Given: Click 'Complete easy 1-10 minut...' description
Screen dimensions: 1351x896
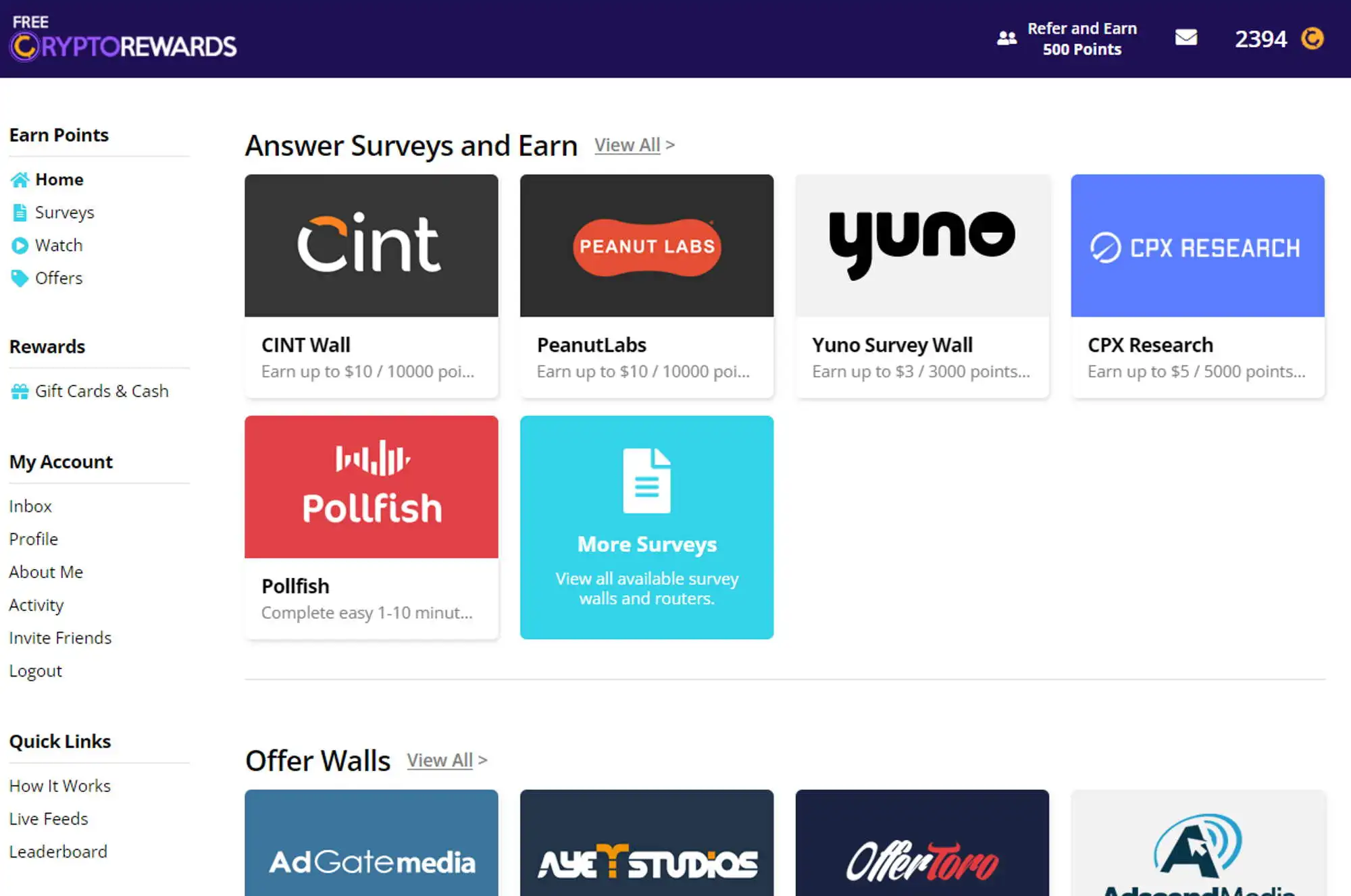Looking at the screenshot, I should [367, 612].
